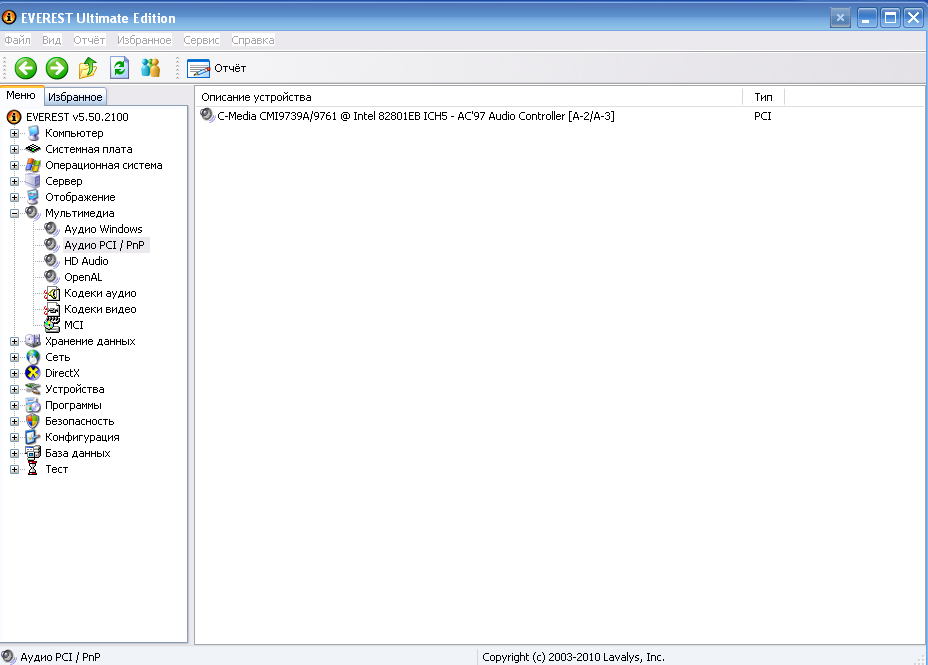Open the Сервис menu

click(201, 40)
